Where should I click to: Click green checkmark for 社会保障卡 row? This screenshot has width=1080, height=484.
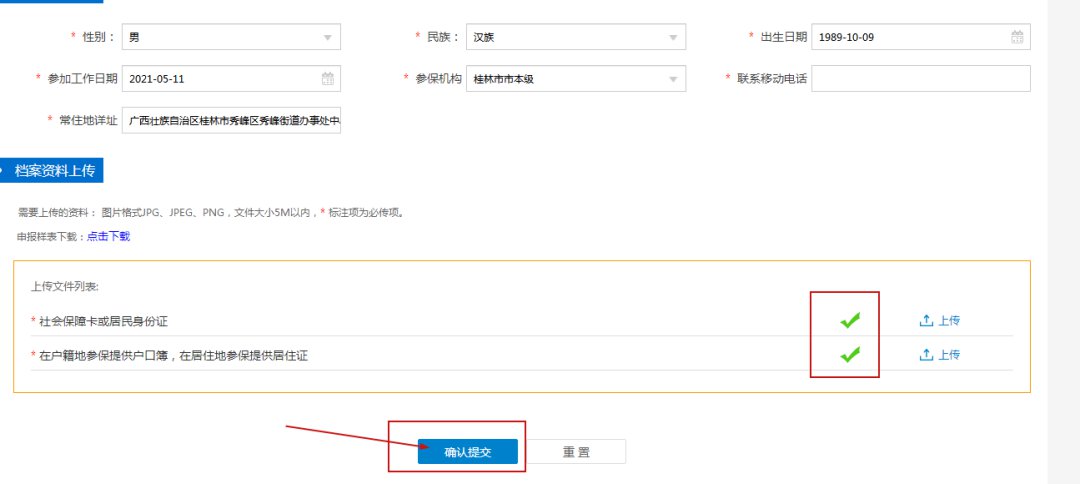click(850, 320)
